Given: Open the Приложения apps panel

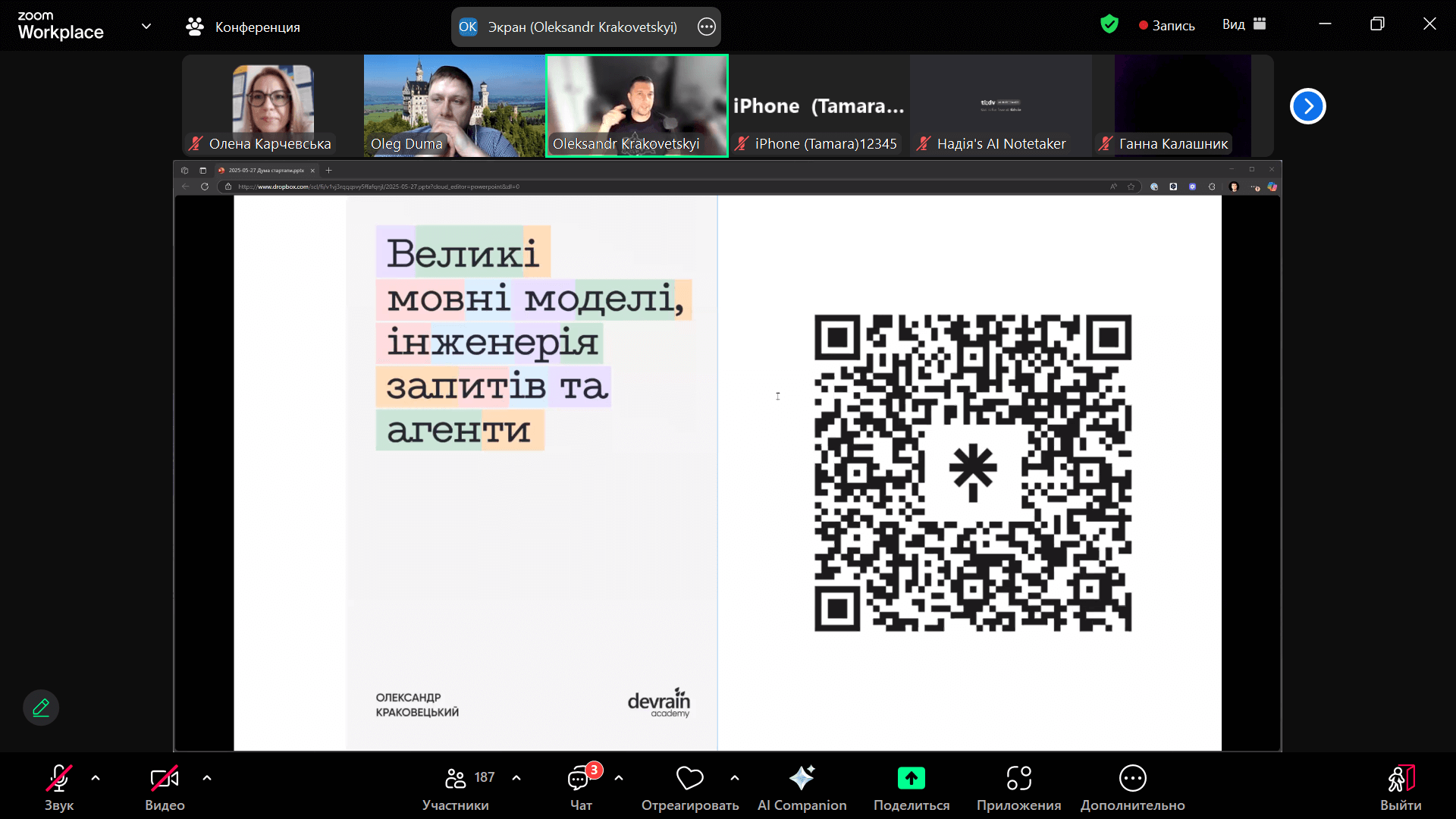Looking at the screenshot, I should click(x=1018, y=787).
